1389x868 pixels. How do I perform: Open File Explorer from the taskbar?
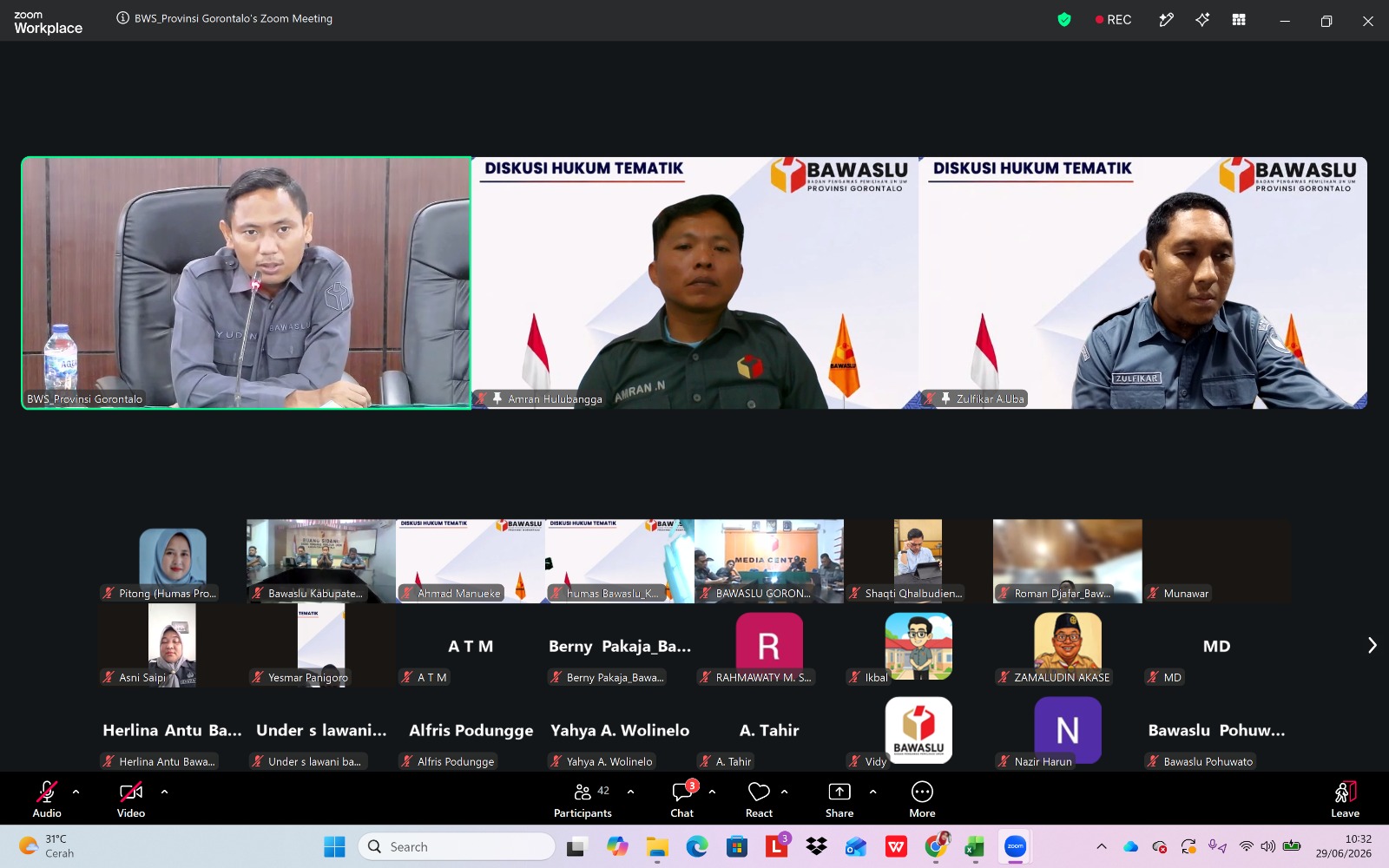pyautogui.click(x=657, y=846)
